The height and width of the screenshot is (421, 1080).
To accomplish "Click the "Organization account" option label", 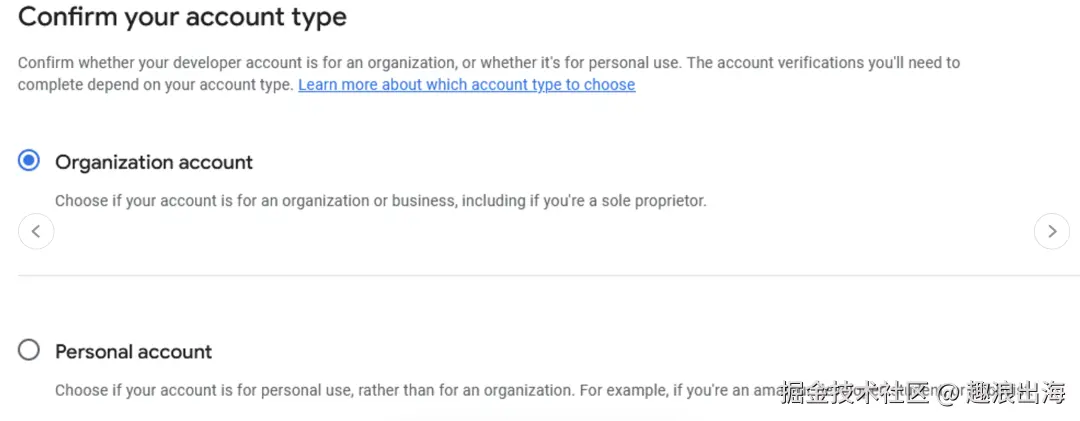I will click(x=154, y=162).
